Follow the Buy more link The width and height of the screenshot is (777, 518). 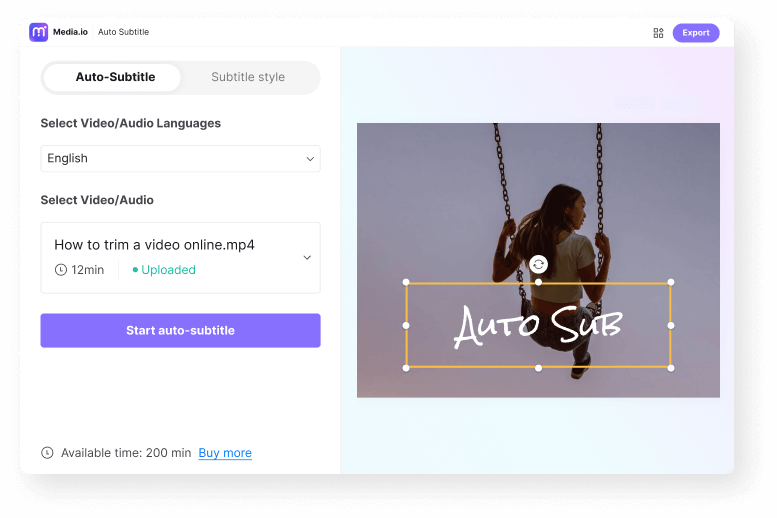point(225,453)
